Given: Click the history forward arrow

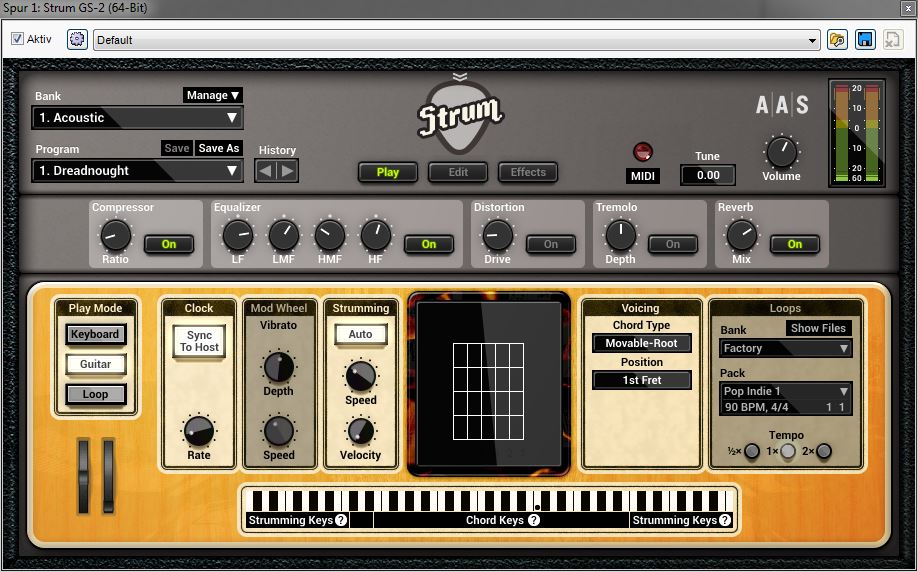Looking at the screenshot, I should click(x=287, y=171).
